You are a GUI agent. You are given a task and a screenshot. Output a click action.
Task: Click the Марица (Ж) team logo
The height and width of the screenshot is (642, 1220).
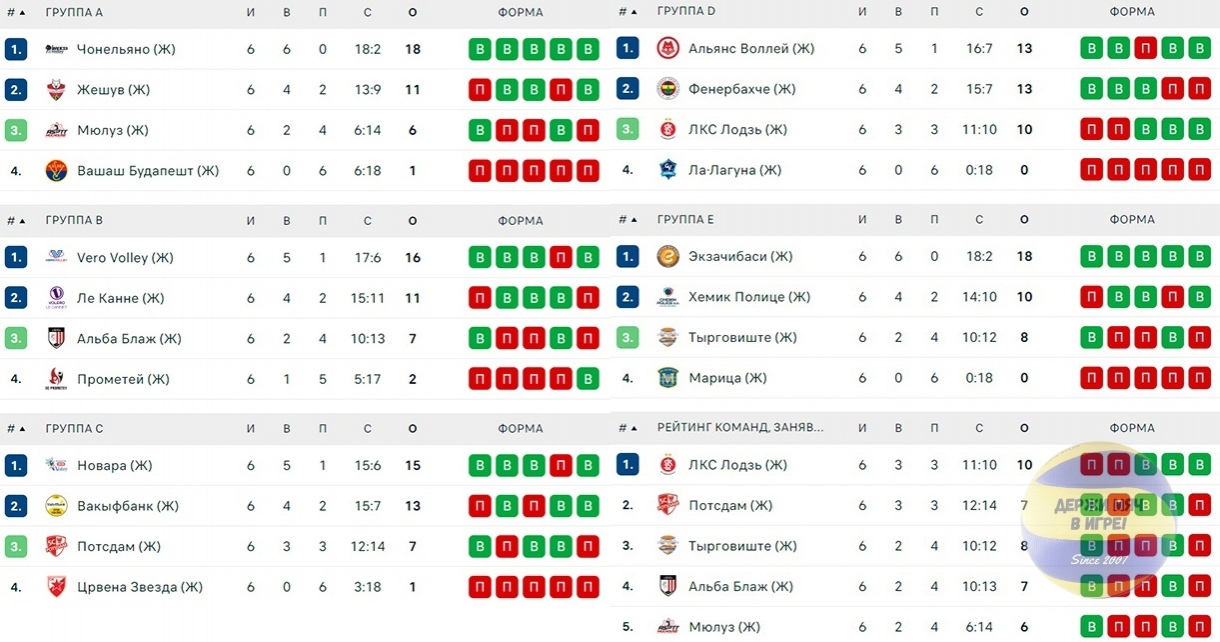667,378
